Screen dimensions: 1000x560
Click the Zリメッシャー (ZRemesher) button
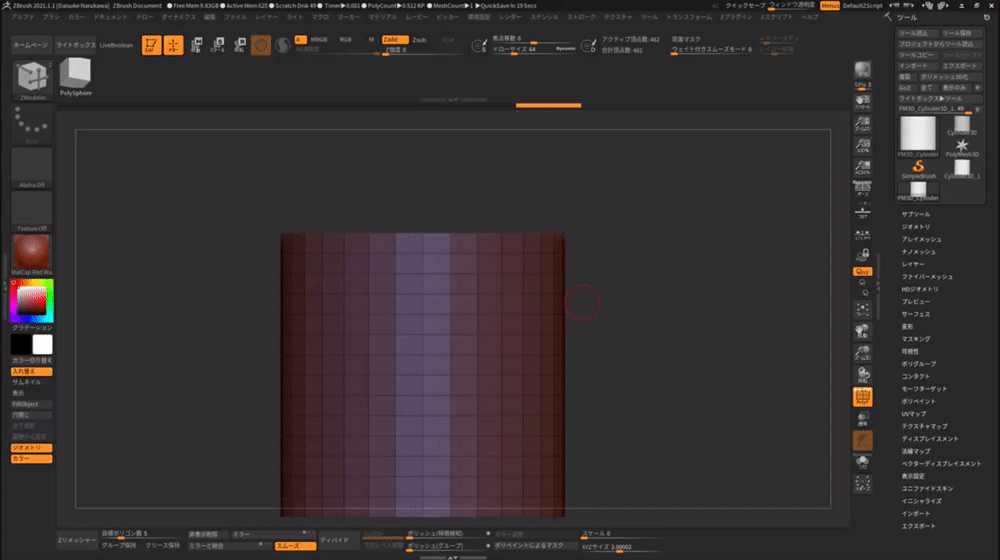[x=76, y=540]
